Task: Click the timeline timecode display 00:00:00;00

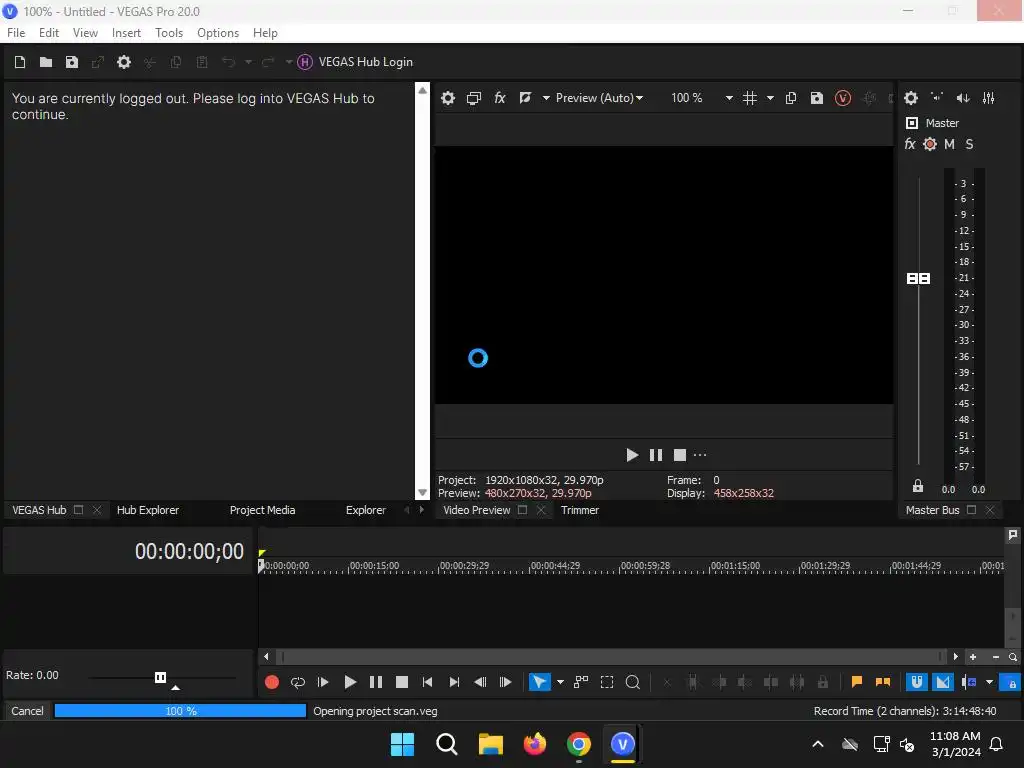Action: [189, 552]
